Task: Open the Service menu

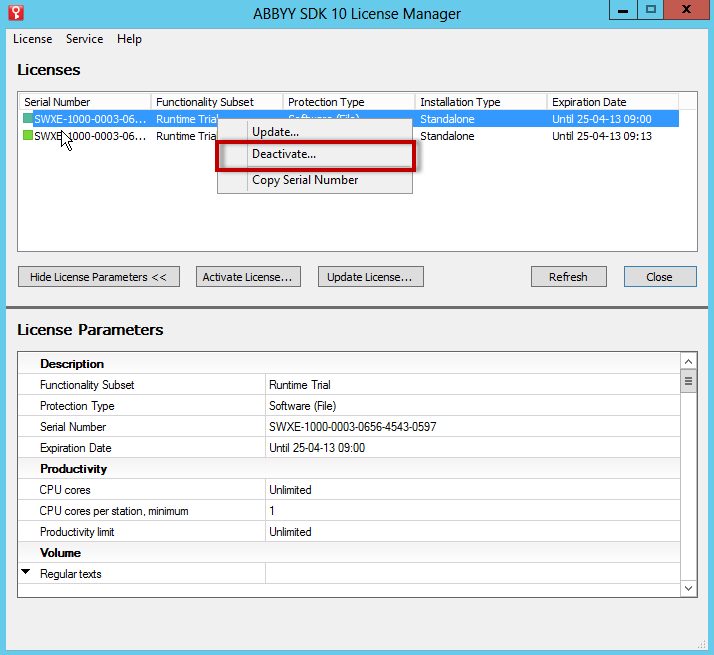Action: tap(84, 39)
